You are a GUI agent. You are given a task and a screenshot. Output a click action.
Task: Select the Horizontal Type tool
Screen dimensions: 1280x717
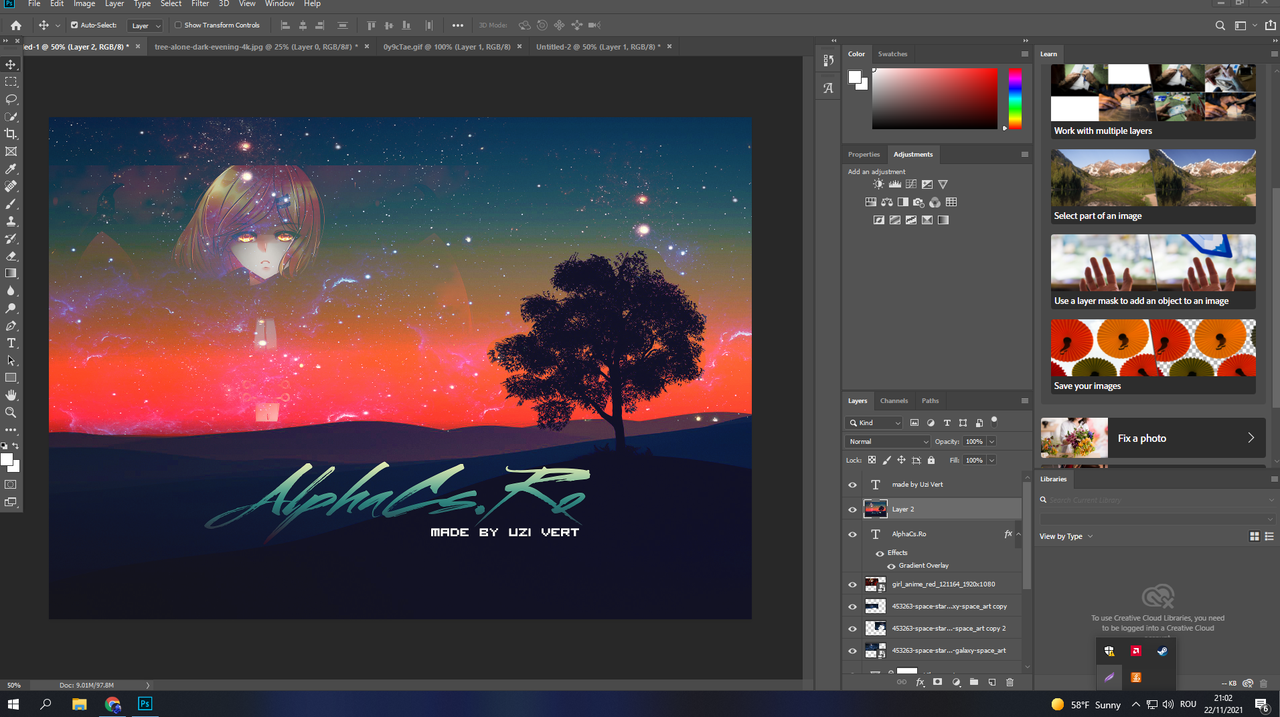tap(11, 343)
